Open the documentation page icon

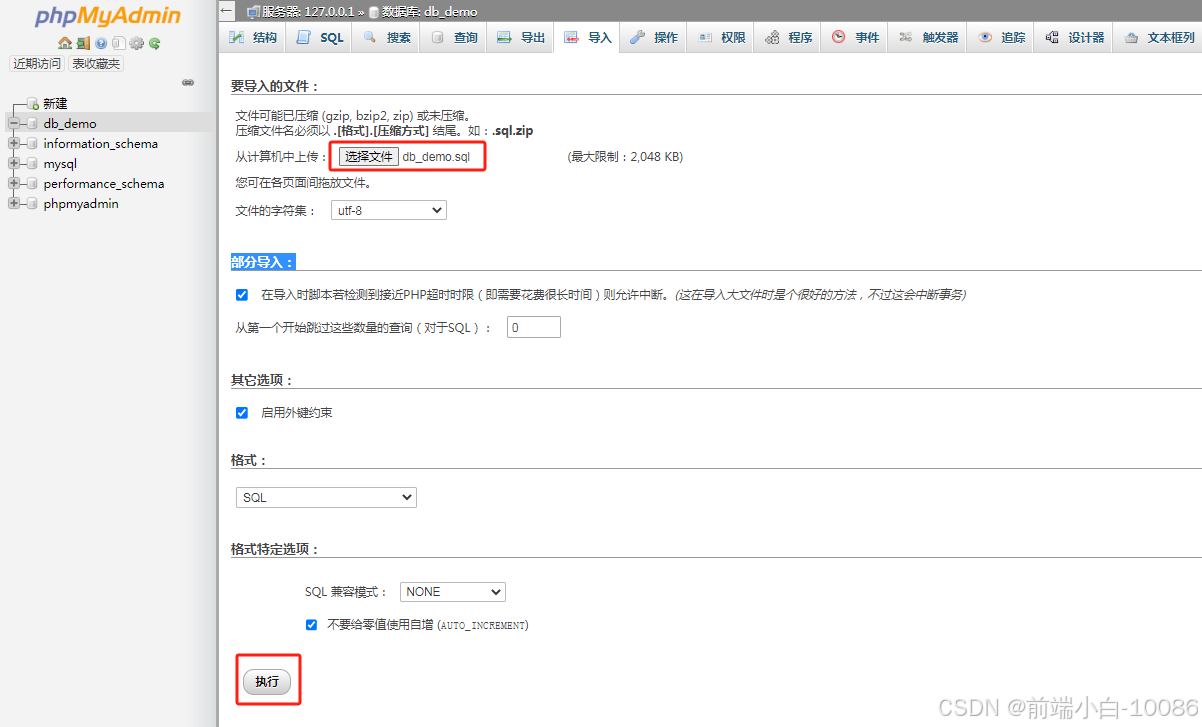[119, 43]
